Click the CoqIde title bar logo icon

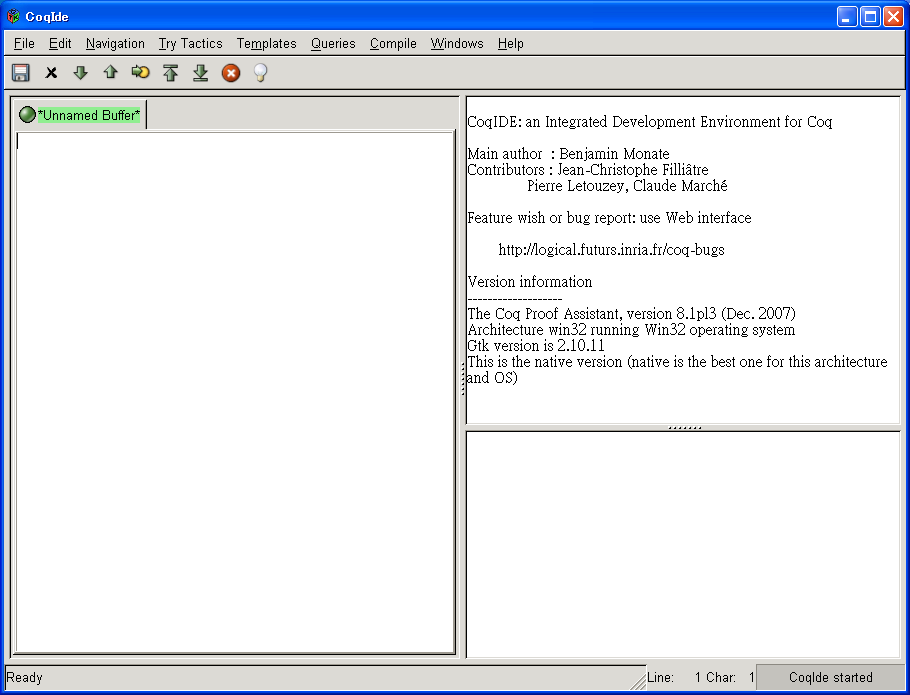pos(13,16)
